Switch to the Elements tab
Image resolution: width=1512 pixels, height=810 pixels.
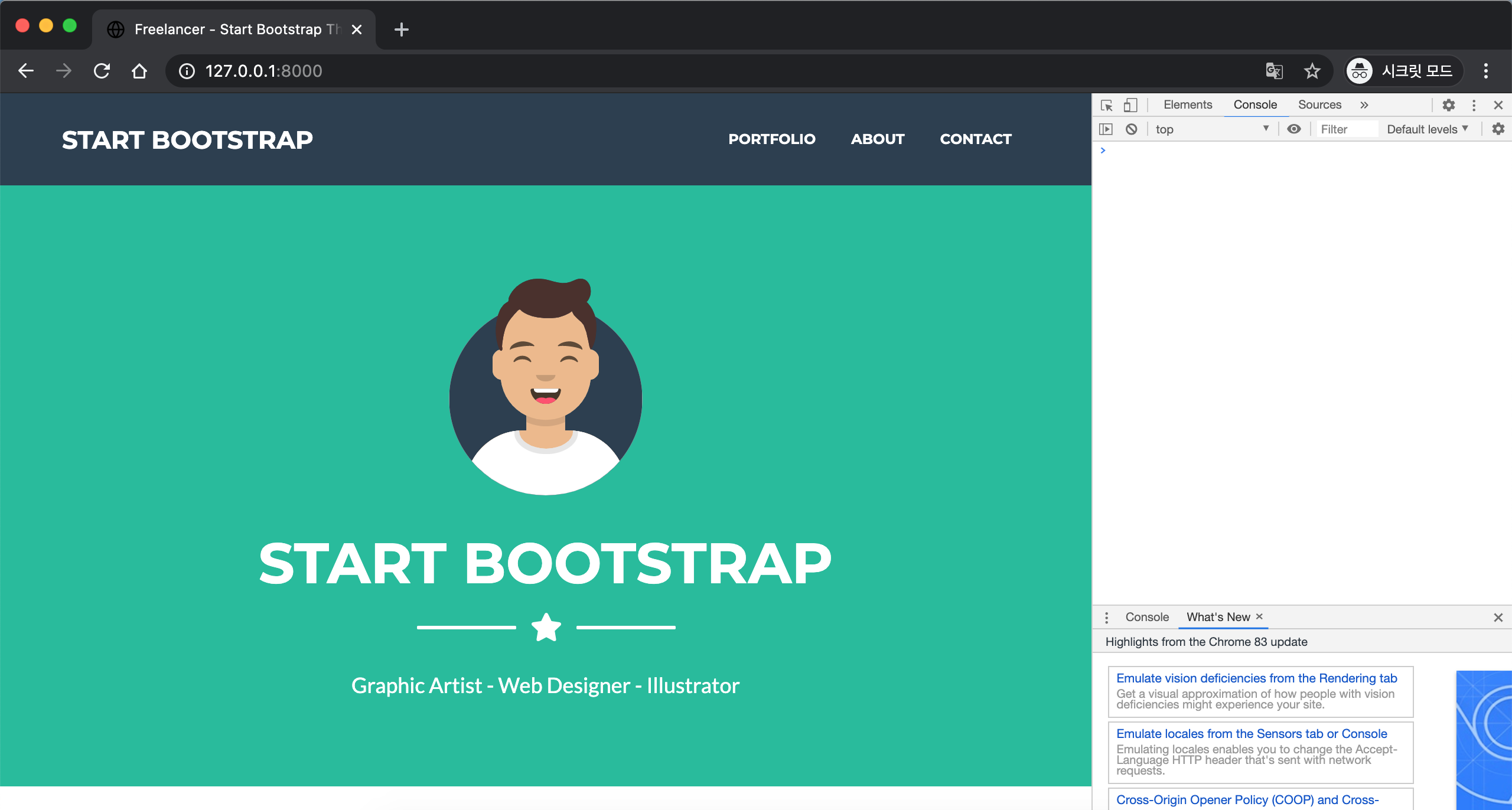[x=1187, y=104]
